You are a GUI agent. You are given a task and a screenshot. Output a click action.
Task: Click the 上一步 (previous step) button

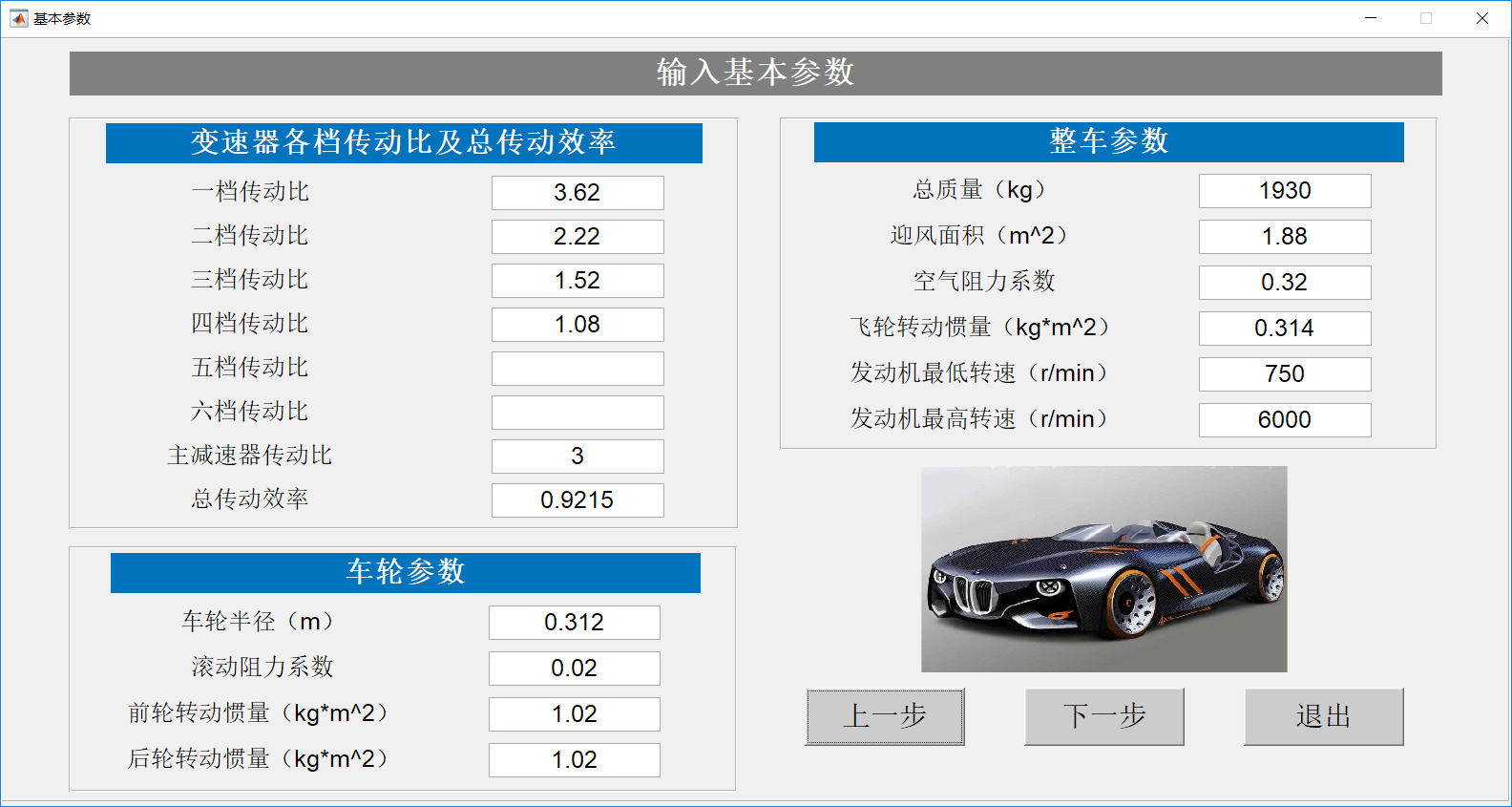click(885, 716)
